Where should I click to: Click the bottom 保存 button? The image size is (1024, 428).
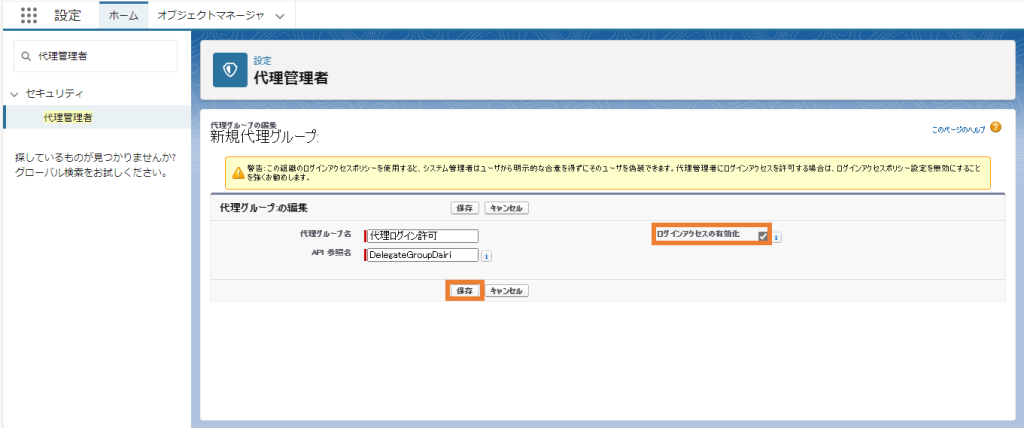click(x=465, y=291)
